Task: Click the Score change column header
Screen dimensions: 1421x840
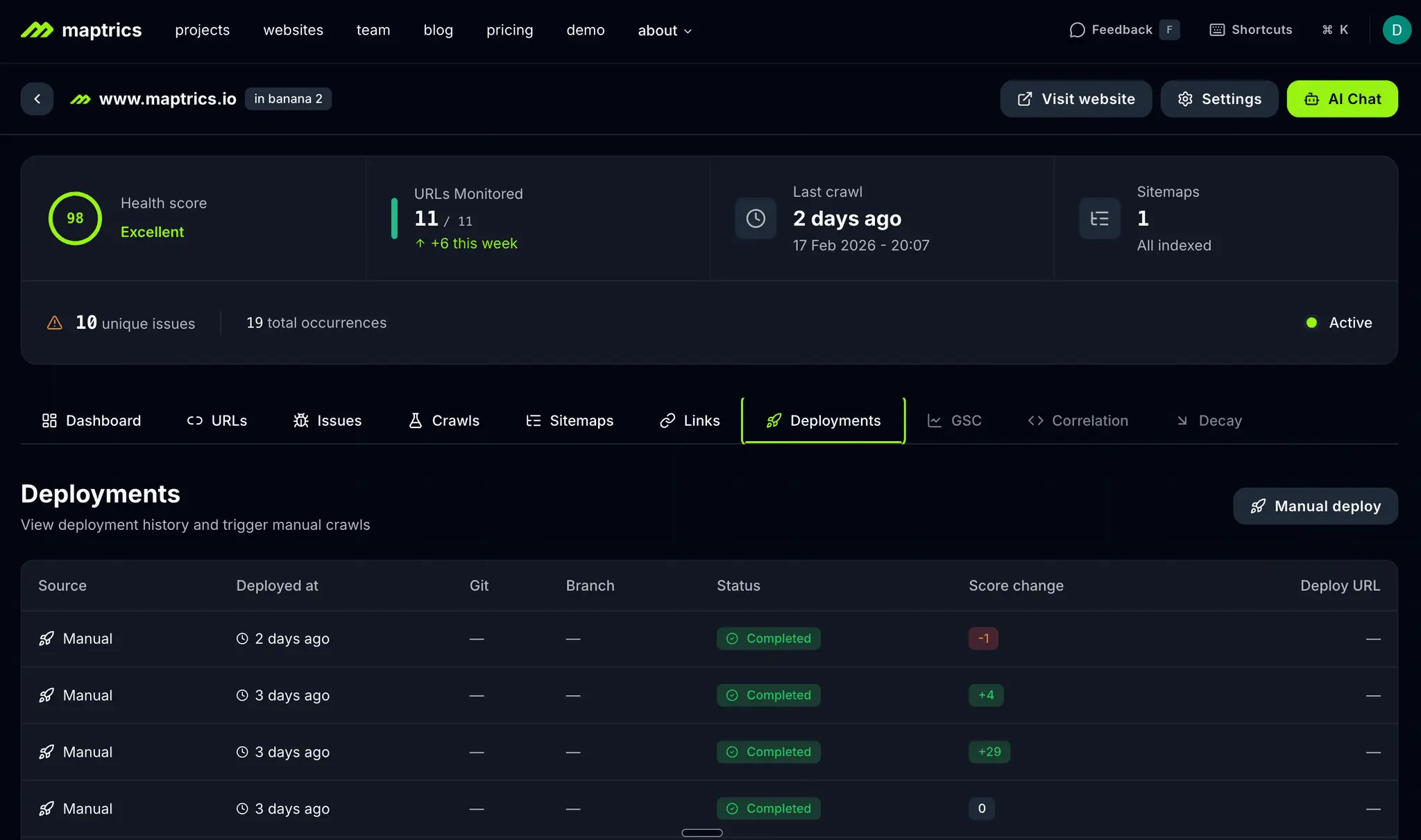Action: 1016,585
